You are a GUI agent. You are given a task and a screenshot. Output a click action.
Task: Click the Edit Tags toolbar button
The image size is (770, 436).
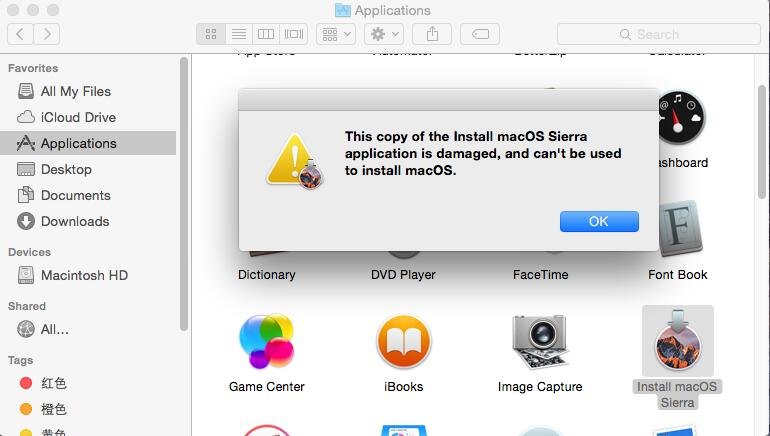tap(480, 34)
